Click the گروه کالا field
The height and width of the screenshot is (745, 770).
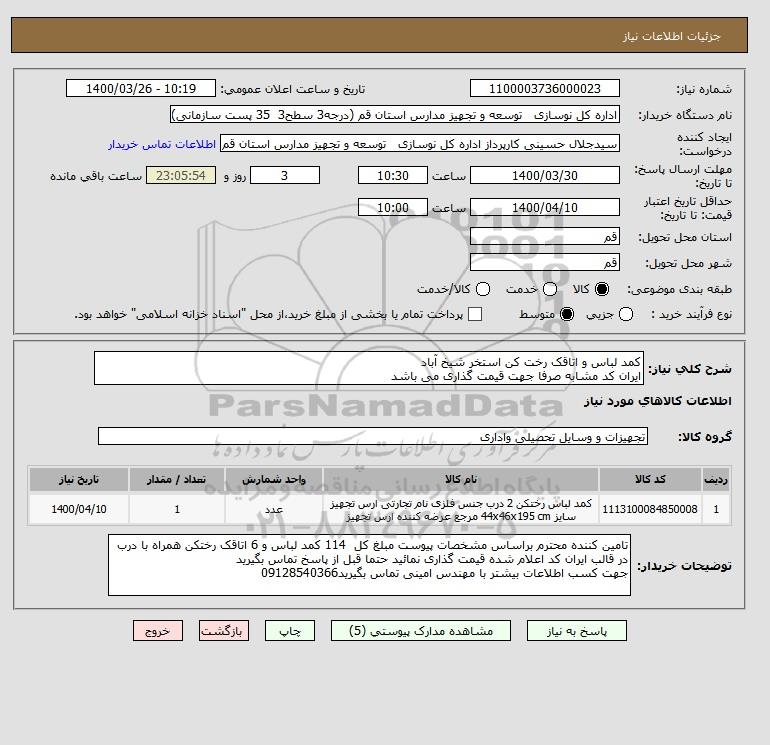[x=373, y=436]
